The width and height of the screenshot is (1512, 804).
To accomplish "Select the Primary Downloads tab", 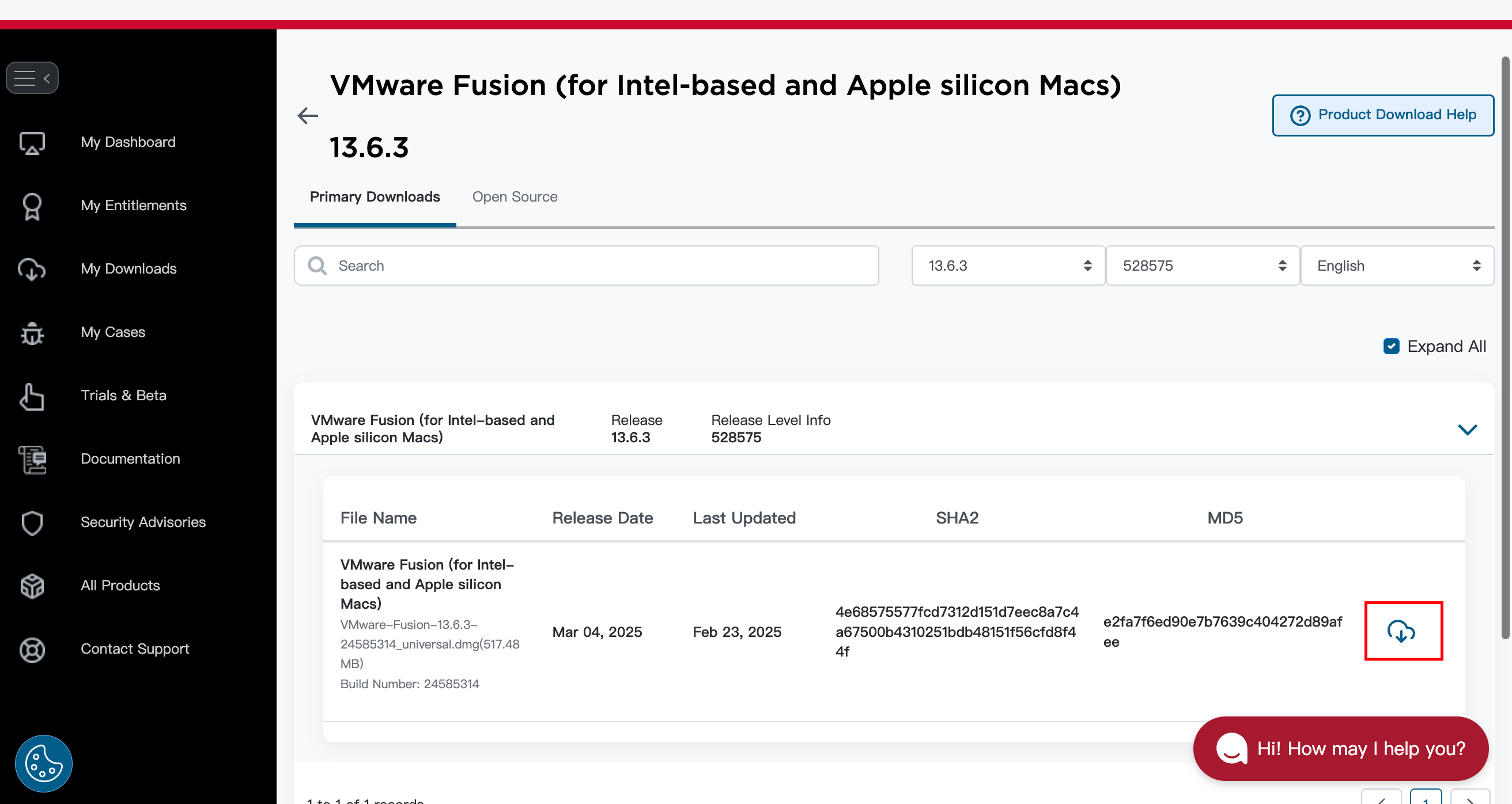I will [375, 197].
